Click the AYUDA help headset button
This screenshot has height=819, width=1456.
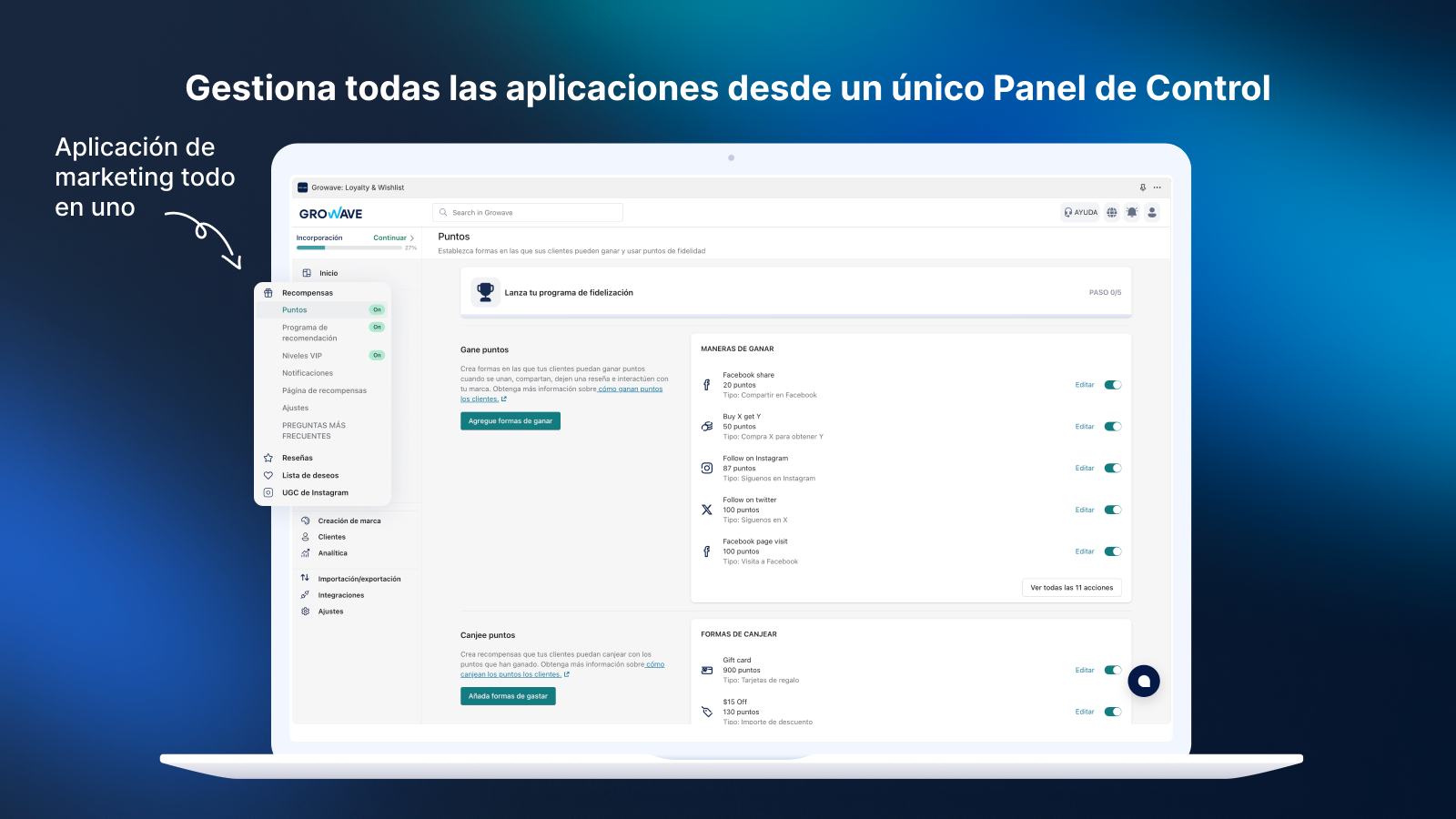pyautogui.click(x=1081, y=212)
